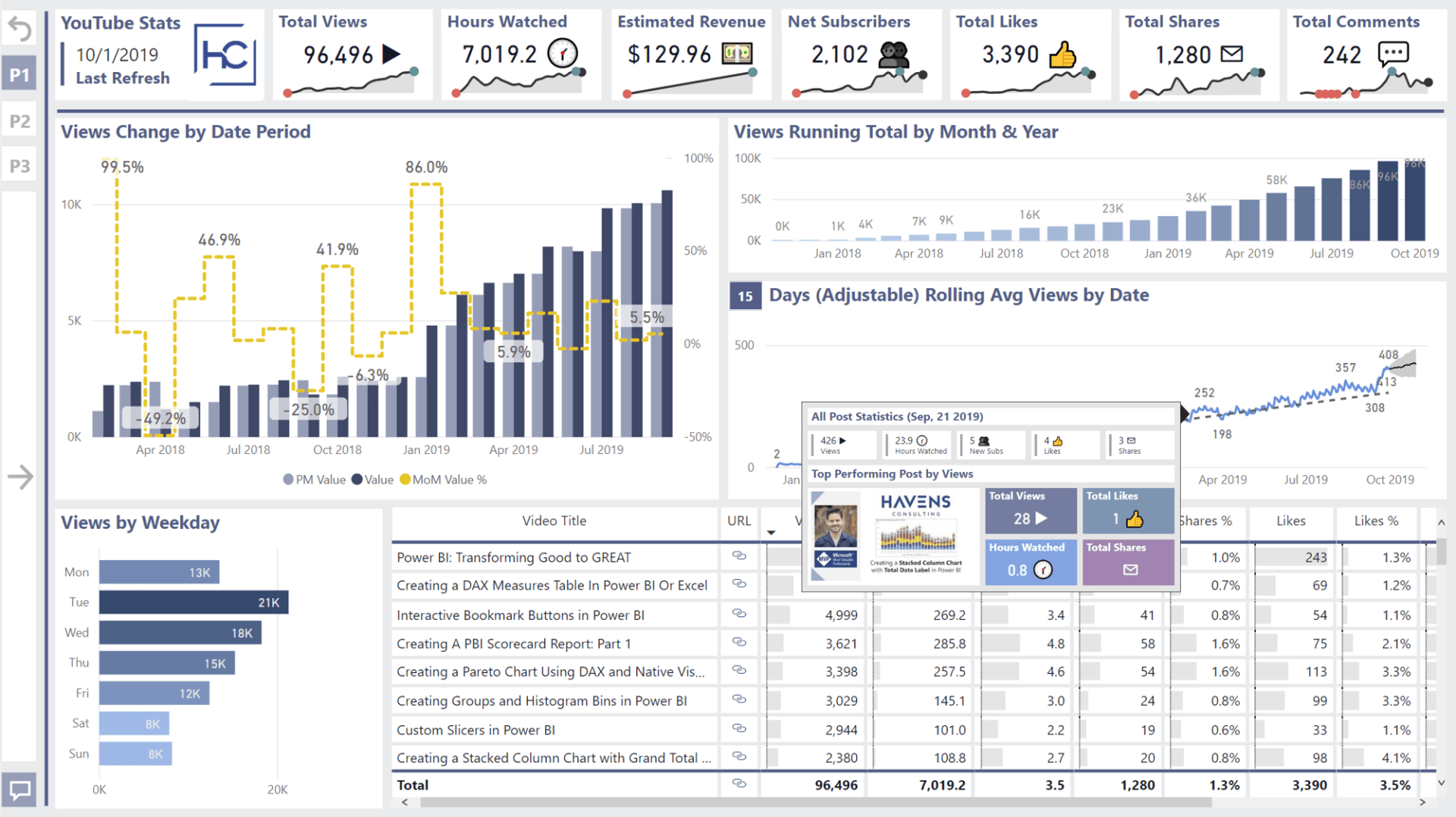Click the 15 days rolling average box
This screenshot has height=817, width=1456.
point(745,296)
